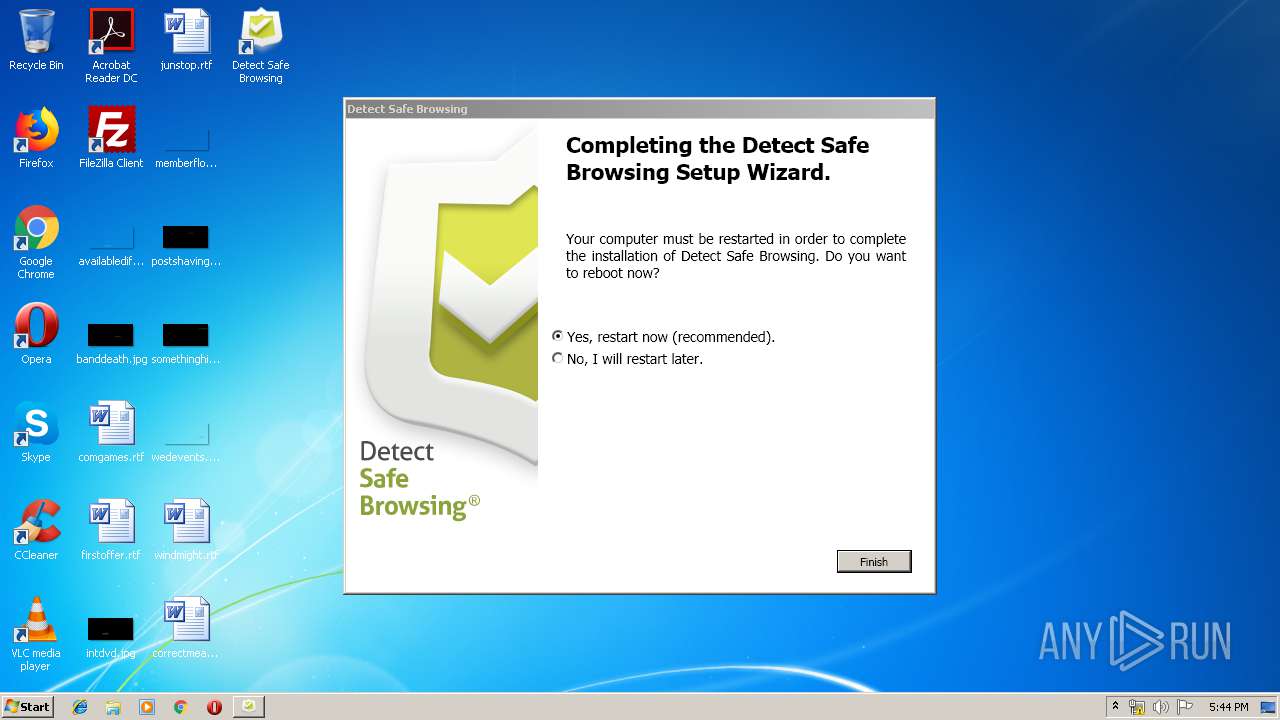
Task: Click 'Completing the Detect Safe Browsing Setup Wizard' heading
Action: (x=717, y=159)
